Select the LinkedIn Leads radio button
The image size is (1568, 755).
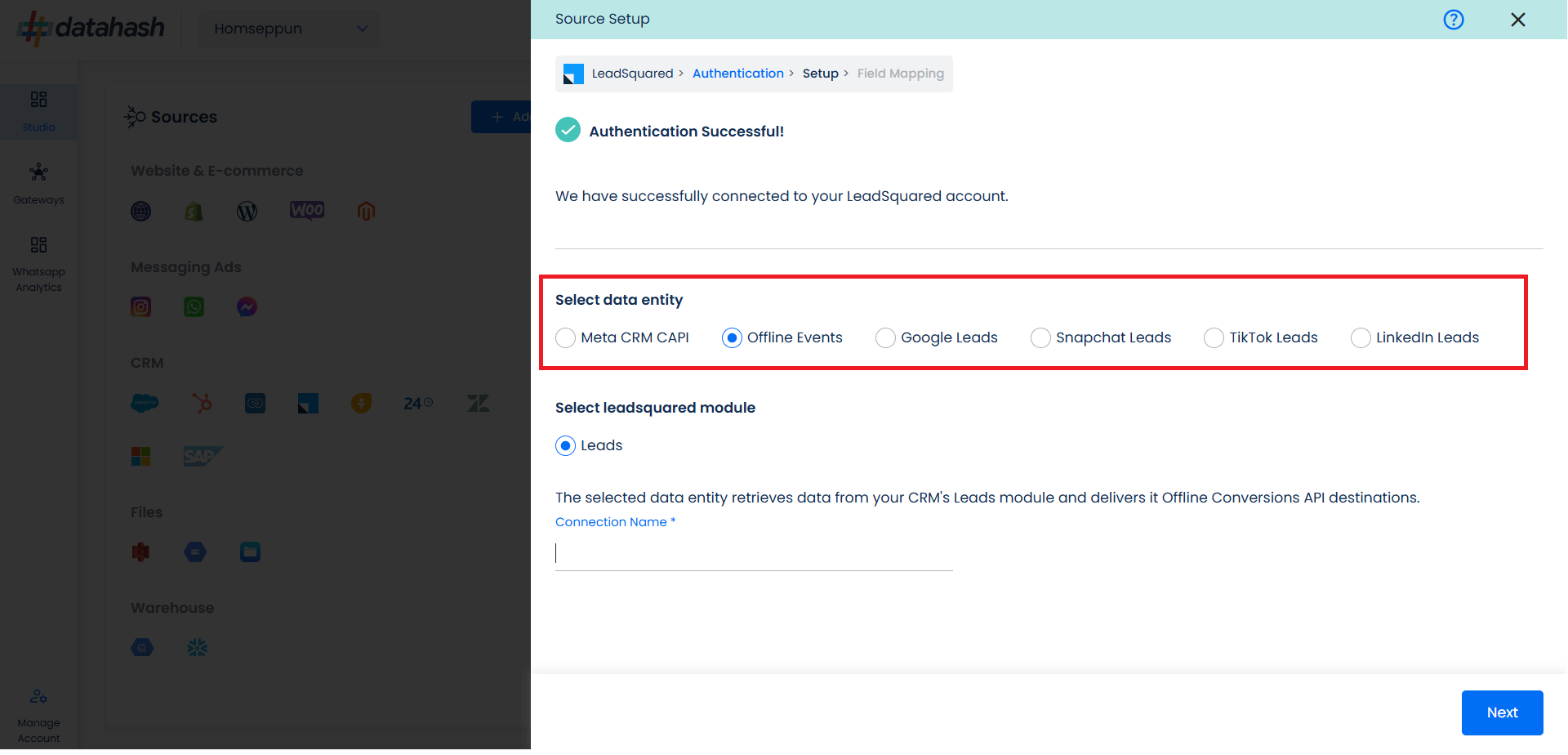pos(1361,338)
